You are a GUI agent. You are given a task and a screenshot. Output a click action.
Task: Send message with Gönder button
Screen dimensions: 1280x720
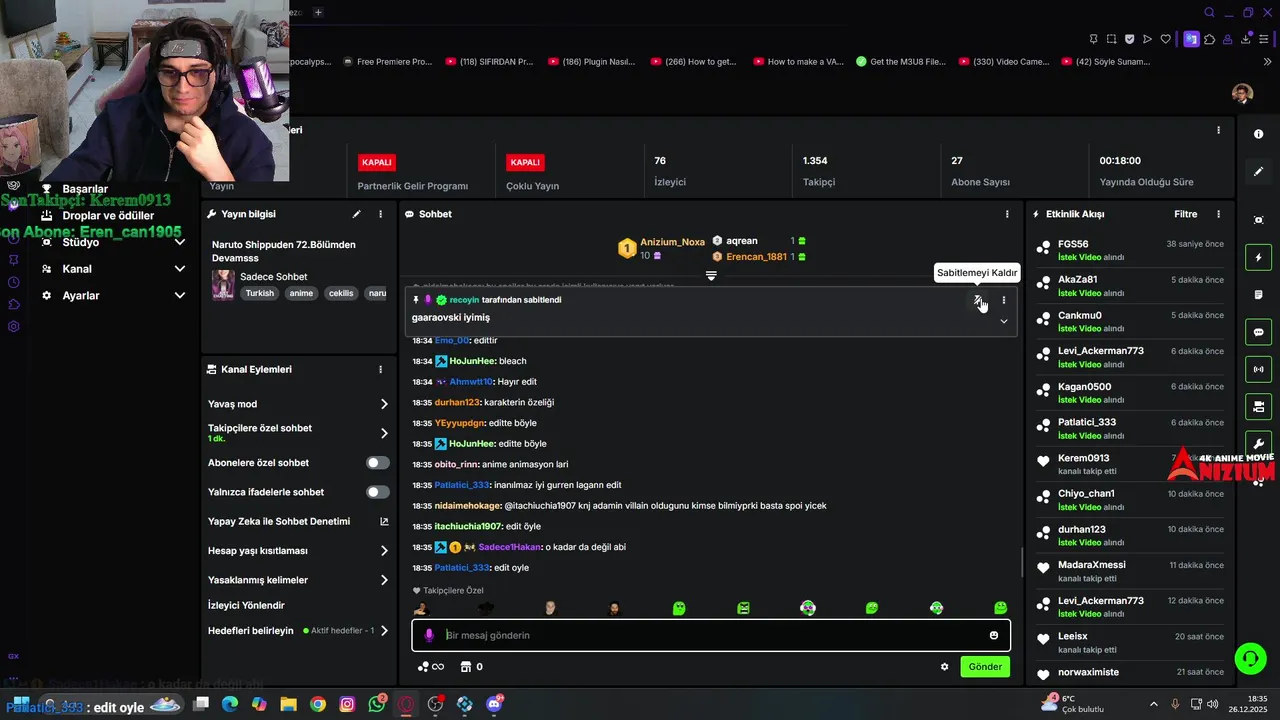(985, 667)
